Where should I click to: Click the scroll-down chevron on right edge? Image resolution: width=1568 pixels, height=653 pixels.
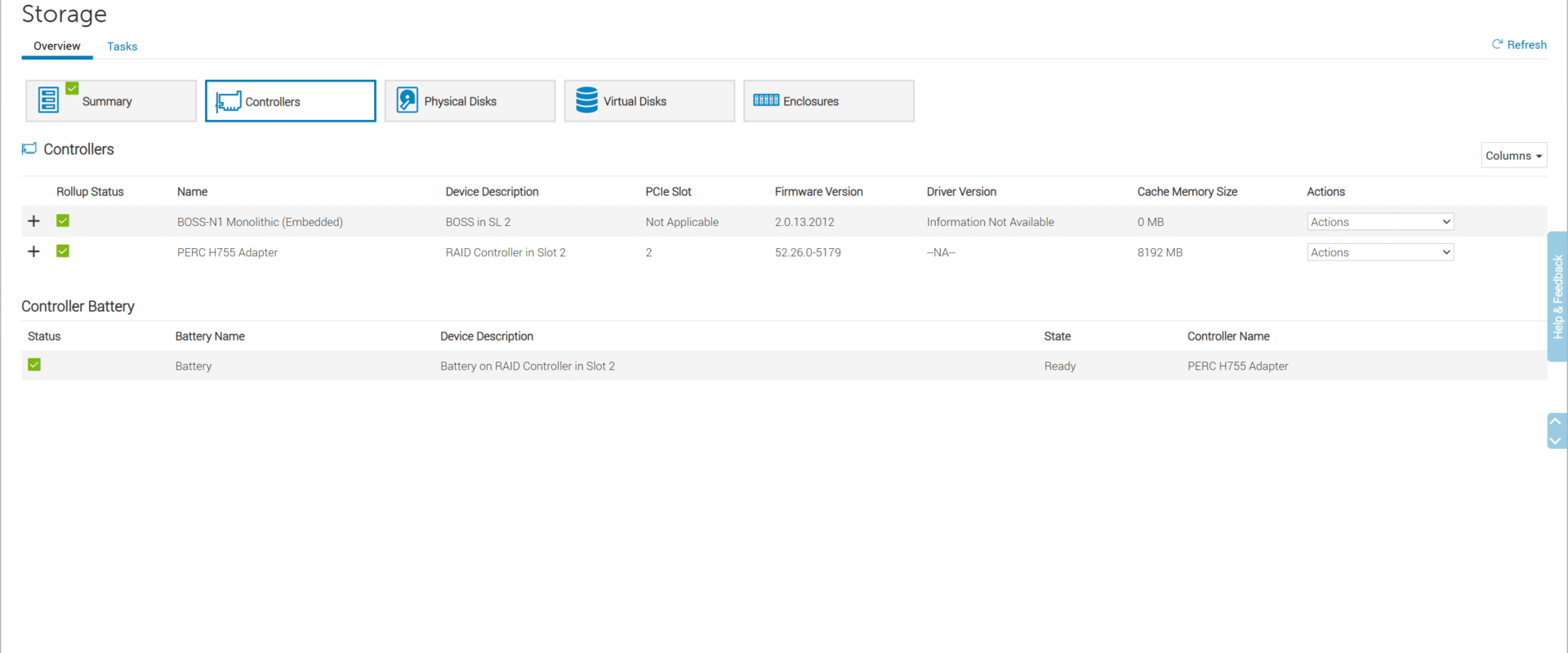coord(1556,441)
